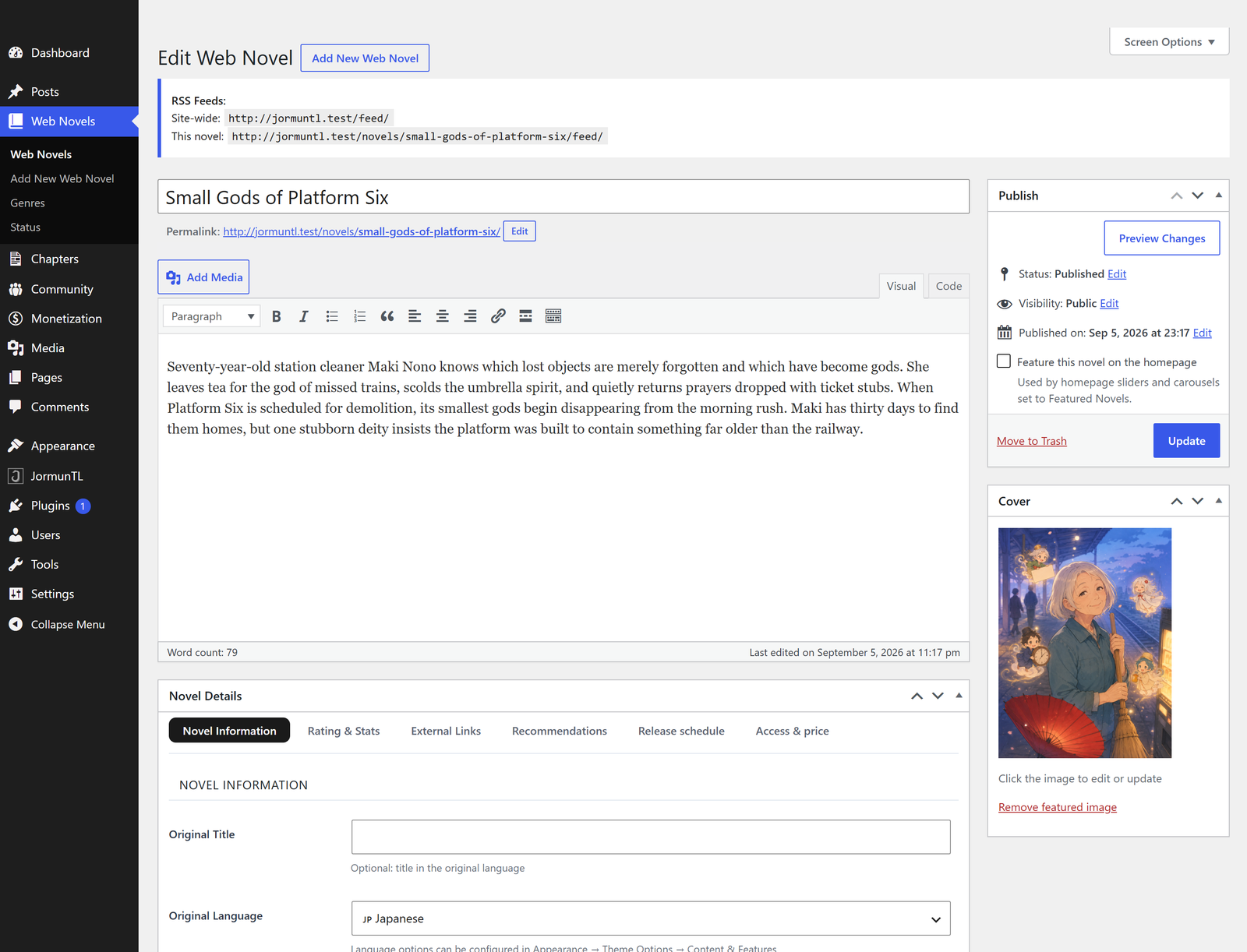Toggle bold formatting in editor toolbar
This screenshot has height=952, width=1247.
(276, 316)
